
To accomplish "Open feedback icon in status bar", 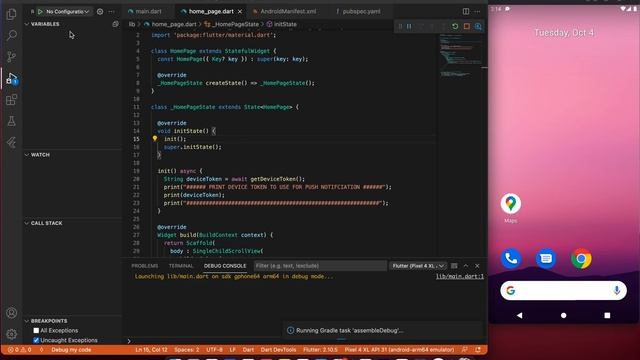I will (x=464, y=350).
